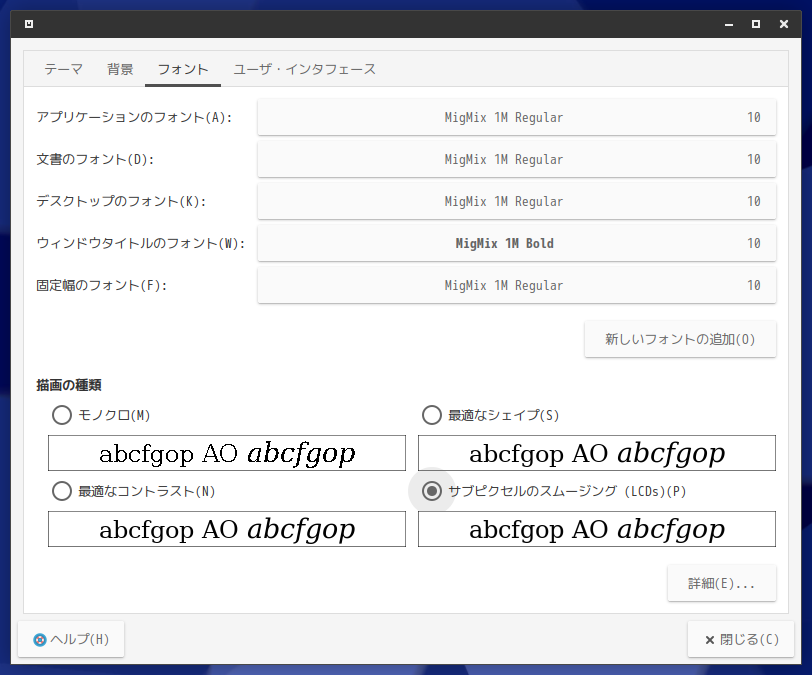This screenshot has height=675, width=812.
Task: Select サブピクセルのスムージング (LCDs) option
Action: pos(431,491)
